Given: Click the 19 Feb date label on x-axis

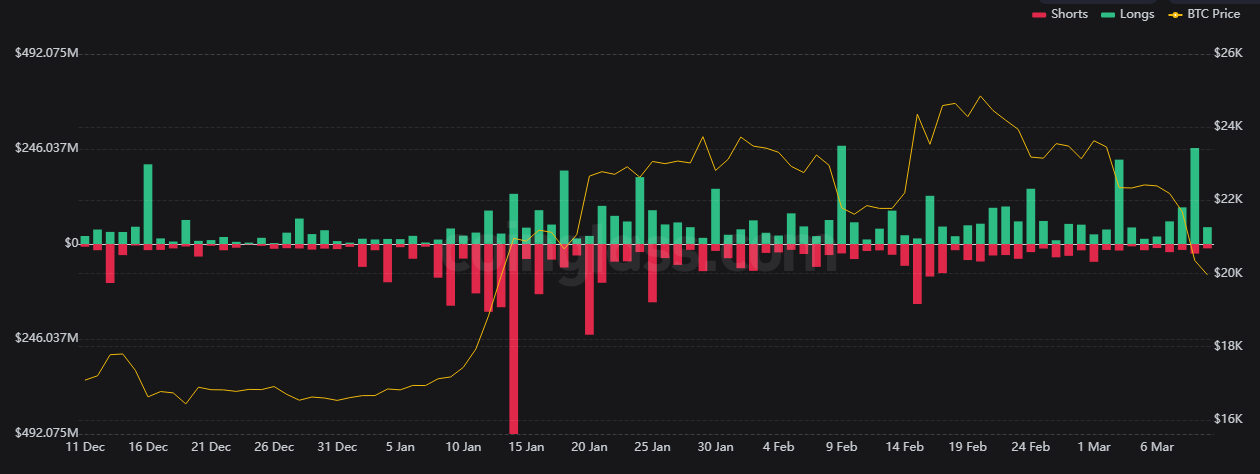Looking at the screenshot, I should [x=967, y=446].
